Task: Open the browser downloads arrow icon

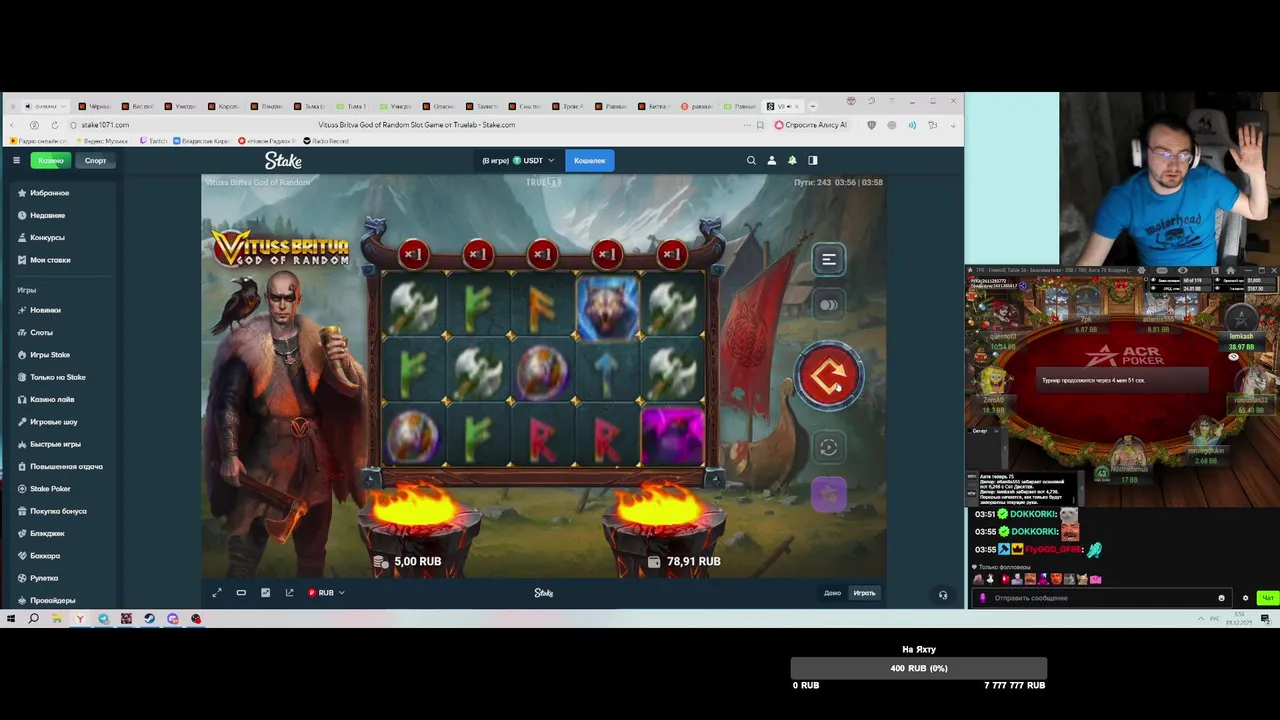Action: pyautogui.click(x=953, y=125)
